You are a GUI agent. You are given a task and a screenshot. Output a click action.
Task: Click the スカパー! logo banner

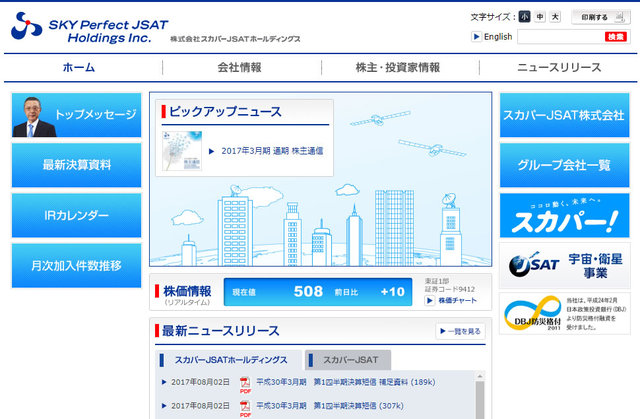pyautogui.click(x=562, y=216)
